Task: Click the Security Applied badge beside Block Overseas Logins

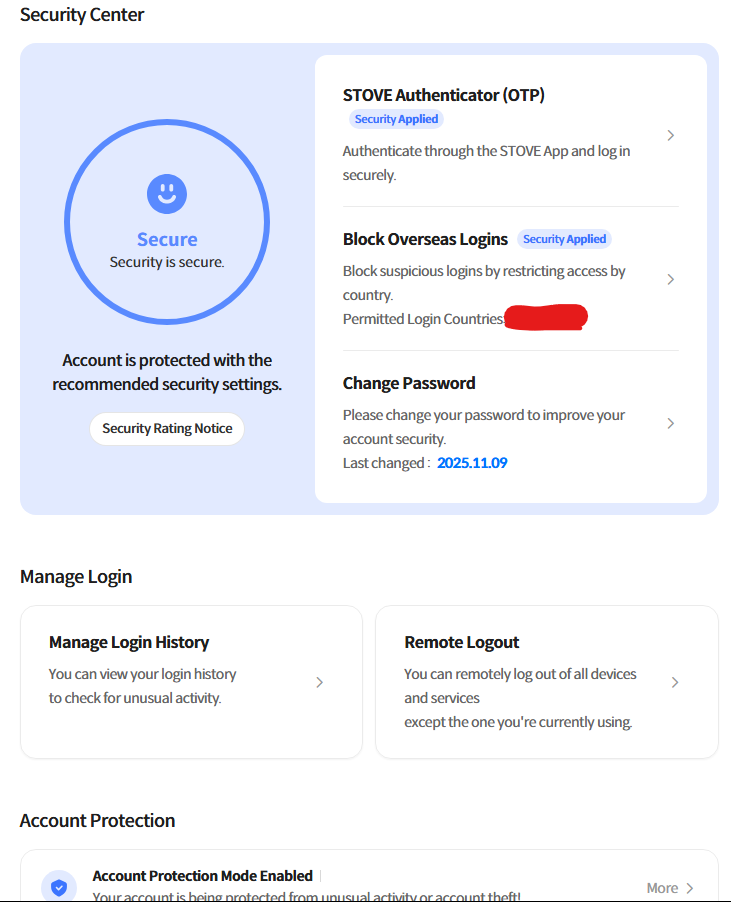Action: click(x=564, y=239)
